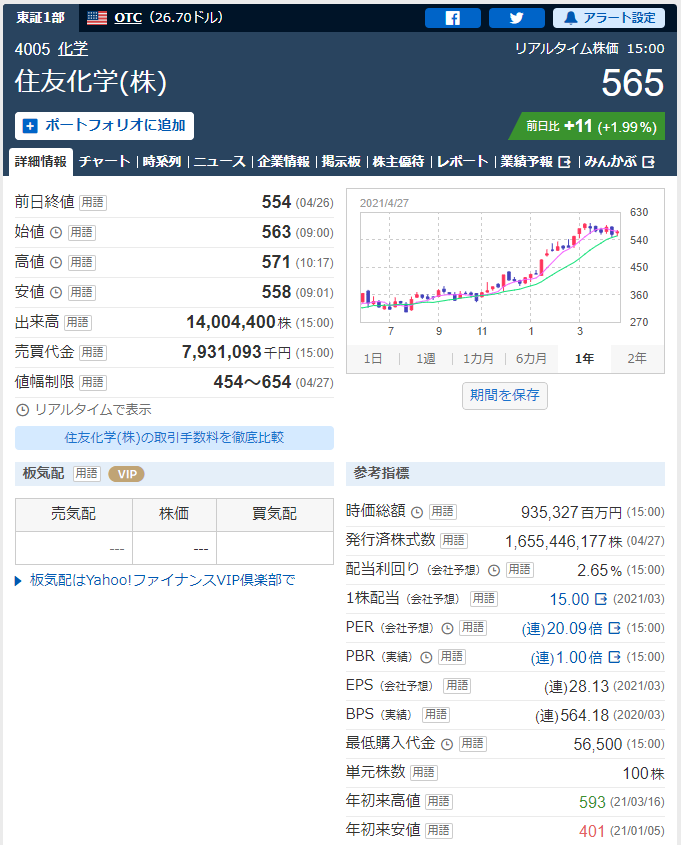Click 用語 glossary badge beside 1株配当
Image resolution: width=681 pixels, height=845 pixels.
point(484,599)
